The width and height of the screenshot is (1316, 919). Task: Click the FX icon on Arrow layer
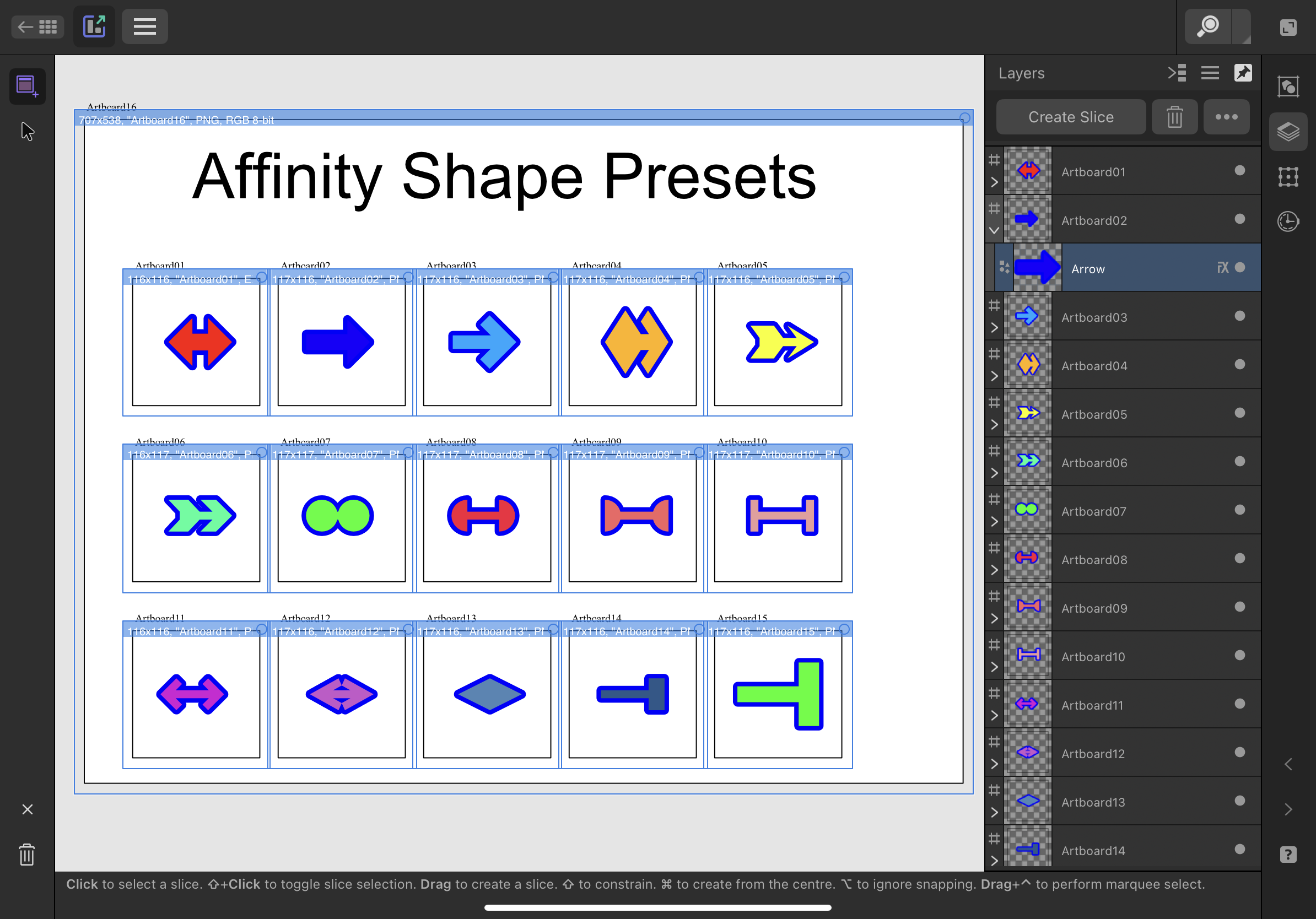pos(1222,268)
